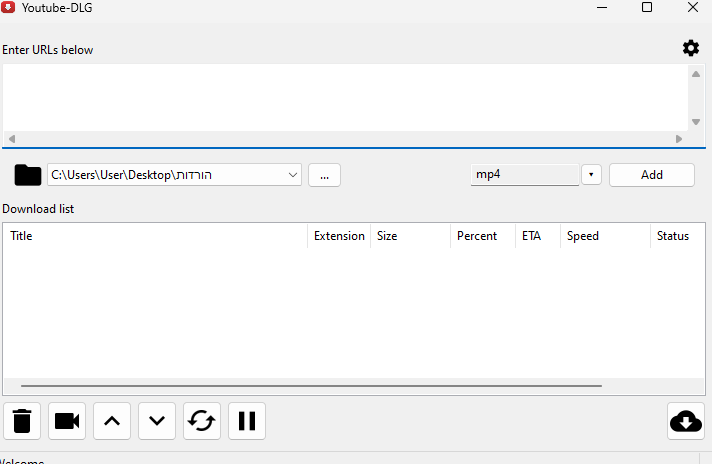Reload the item with the circular arrows icon
The image size is (712, 464).
coord(202,421)
